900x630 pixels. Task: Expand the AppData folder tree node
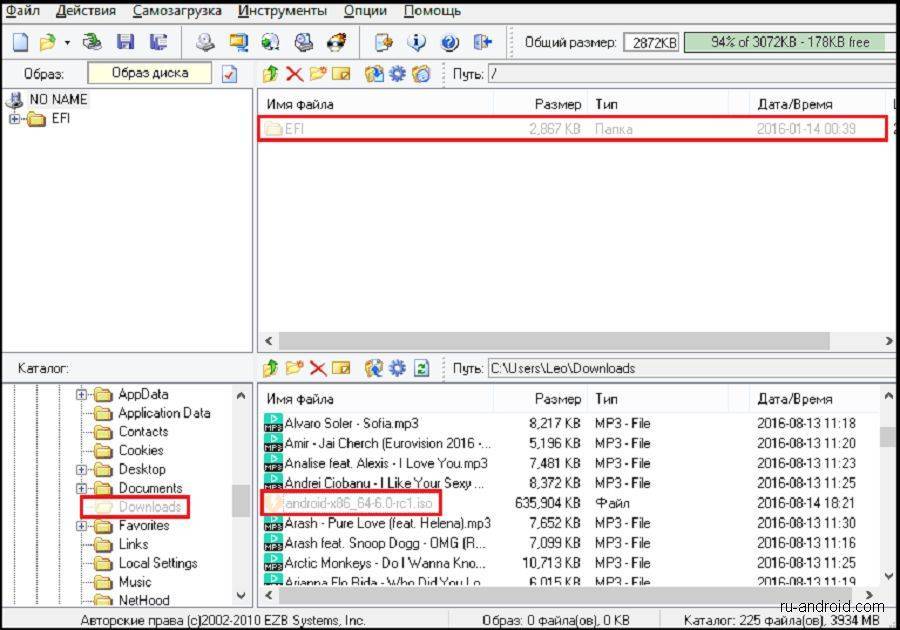82,394
